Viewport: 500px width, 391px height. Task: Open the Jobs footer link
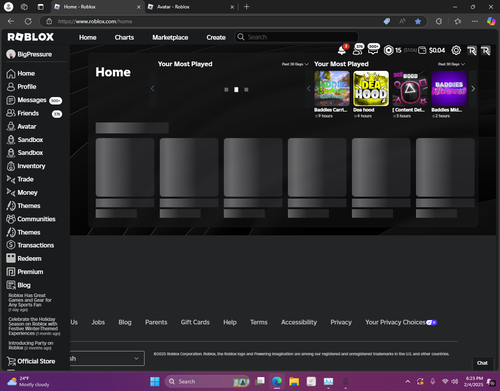tap(98, 322)
